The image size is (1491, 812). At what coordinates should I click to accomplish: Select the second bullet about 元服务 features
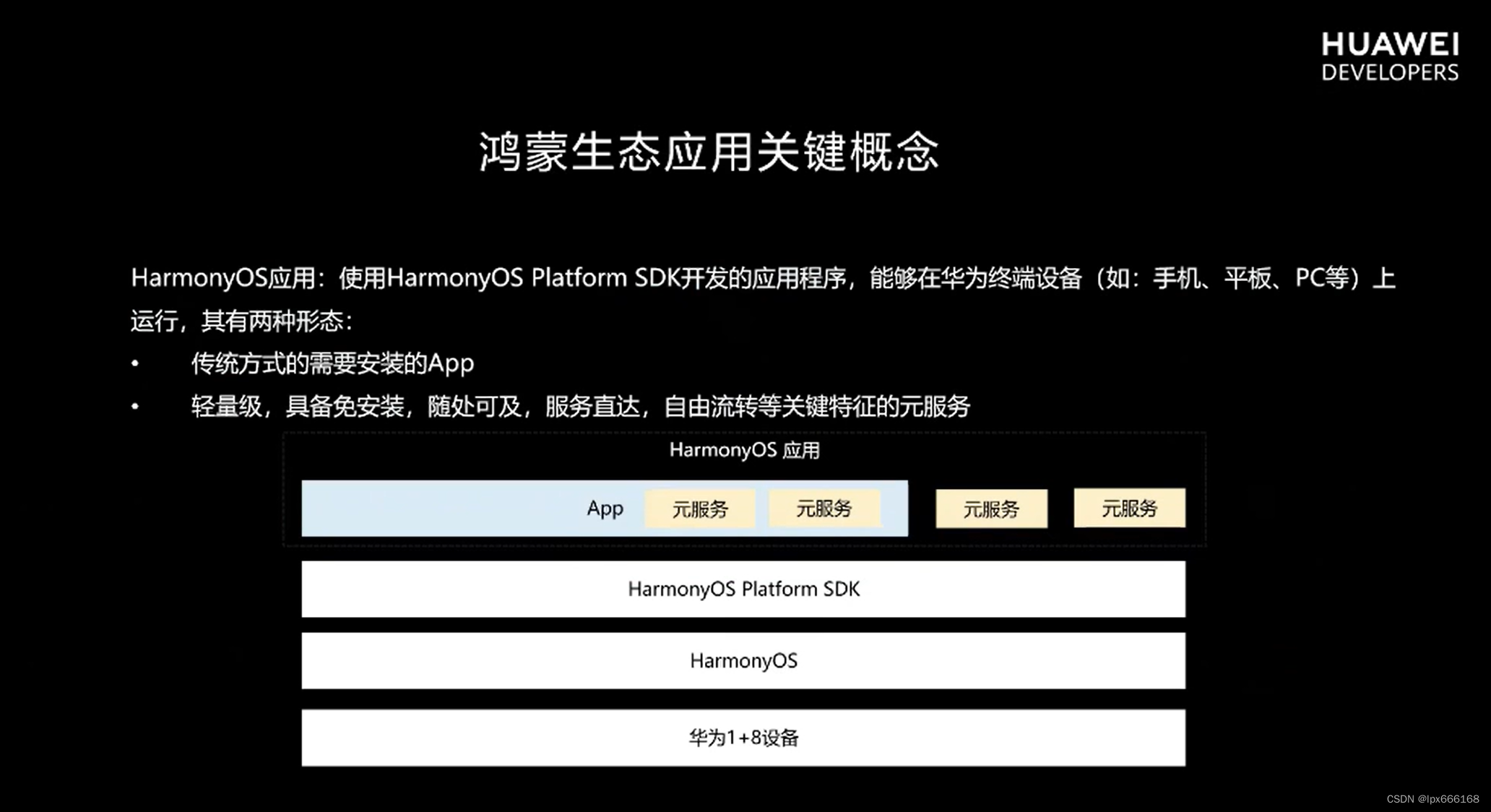point(582,406)
